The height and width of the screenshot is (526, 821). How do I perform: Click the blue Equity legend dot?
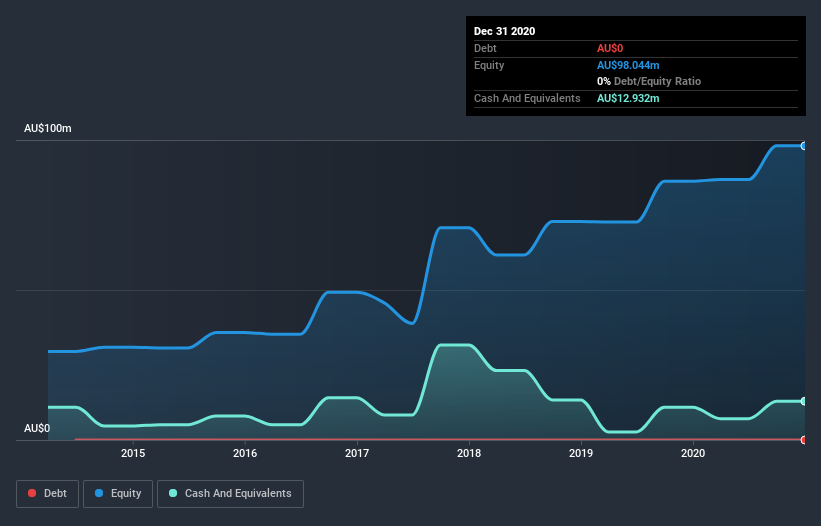coord(99,493)
